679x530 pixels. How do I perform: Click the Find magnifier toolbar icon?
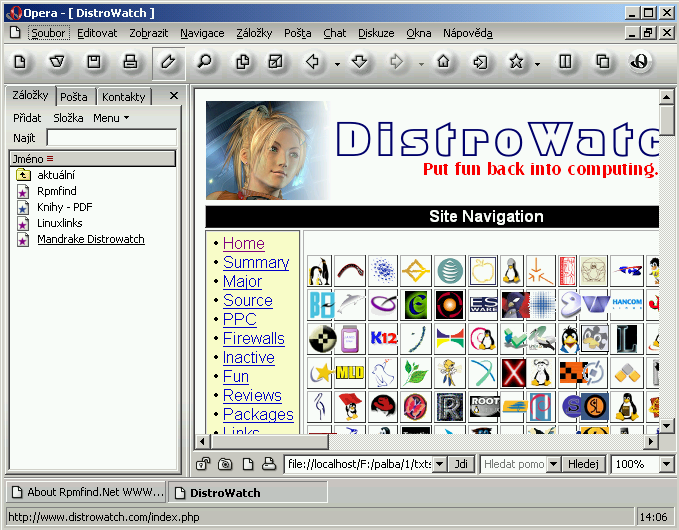point(204,62)
